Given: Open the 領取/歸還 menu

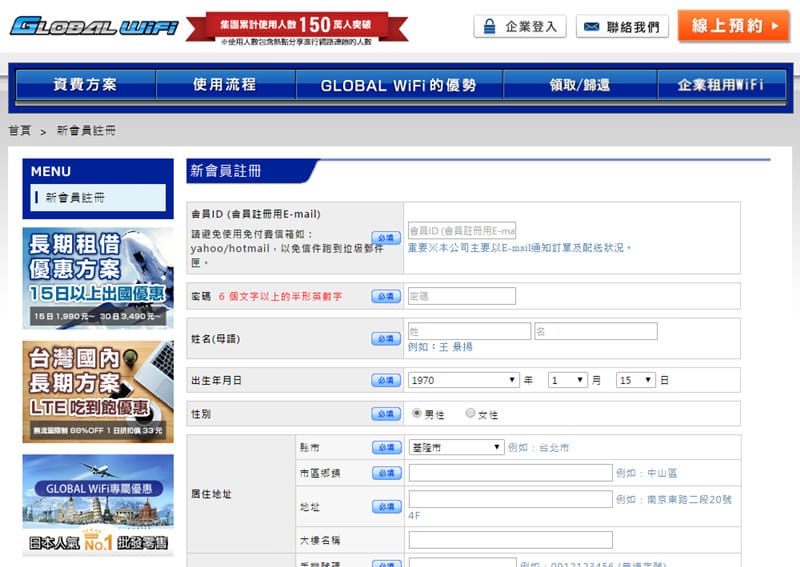Looking at the screenshot, I should [x=580, y=85].
